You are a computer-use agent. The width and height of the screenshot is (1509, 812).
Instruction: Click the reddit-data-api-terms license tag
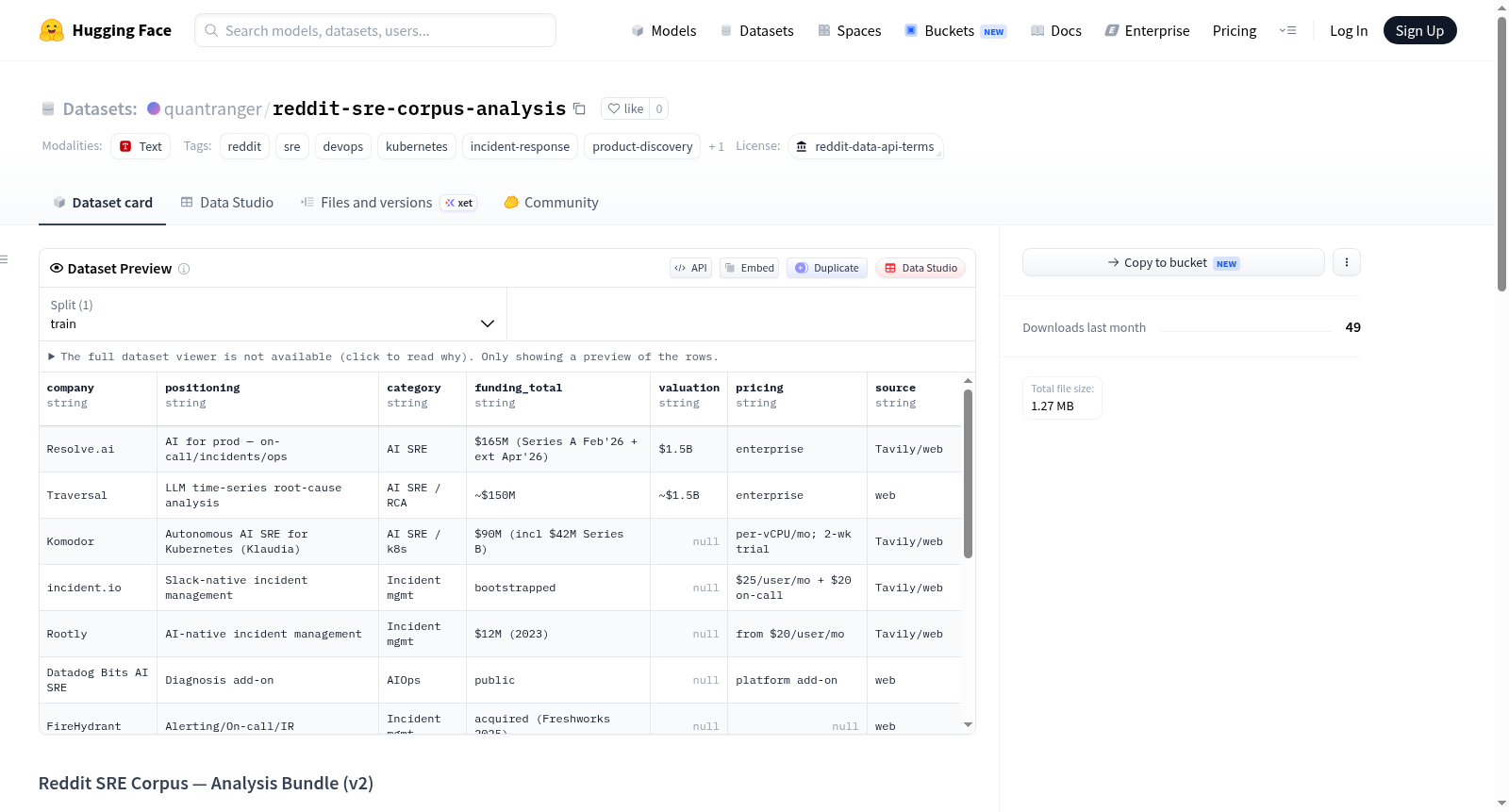[865, 146]
